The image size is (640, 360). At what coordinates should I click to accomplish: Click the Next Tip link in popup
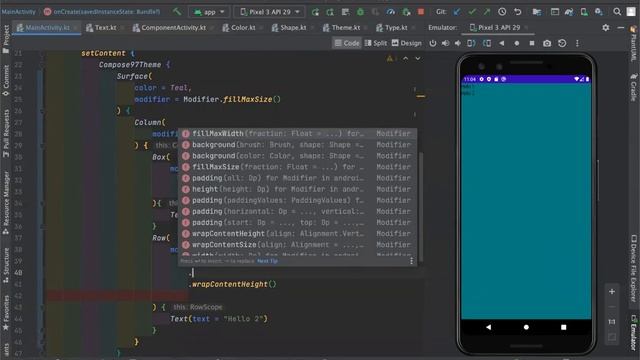point(267,261)
